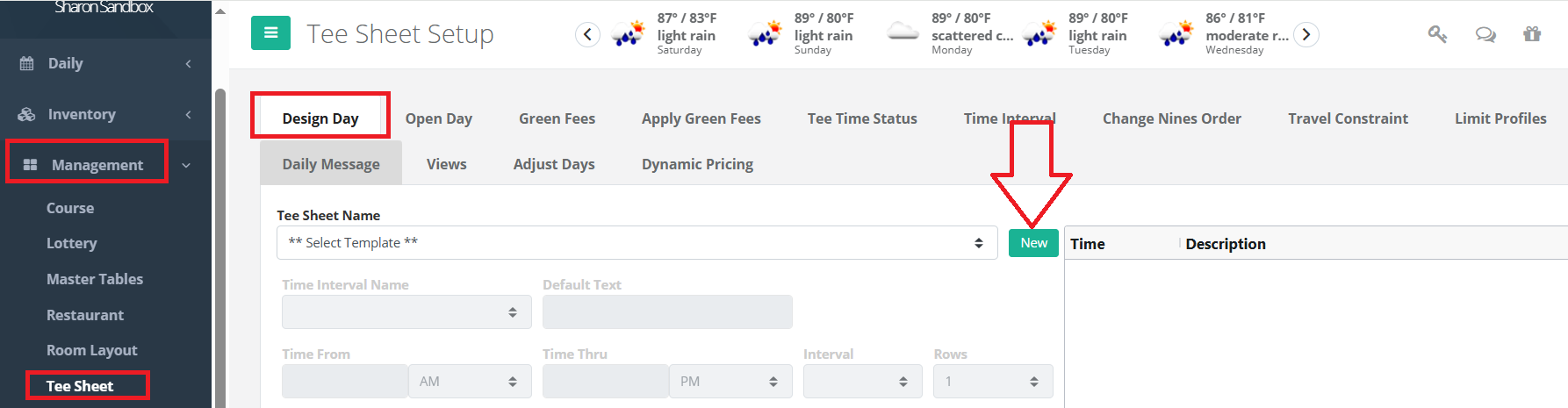Click the green New button

(x=1033, y=243)
